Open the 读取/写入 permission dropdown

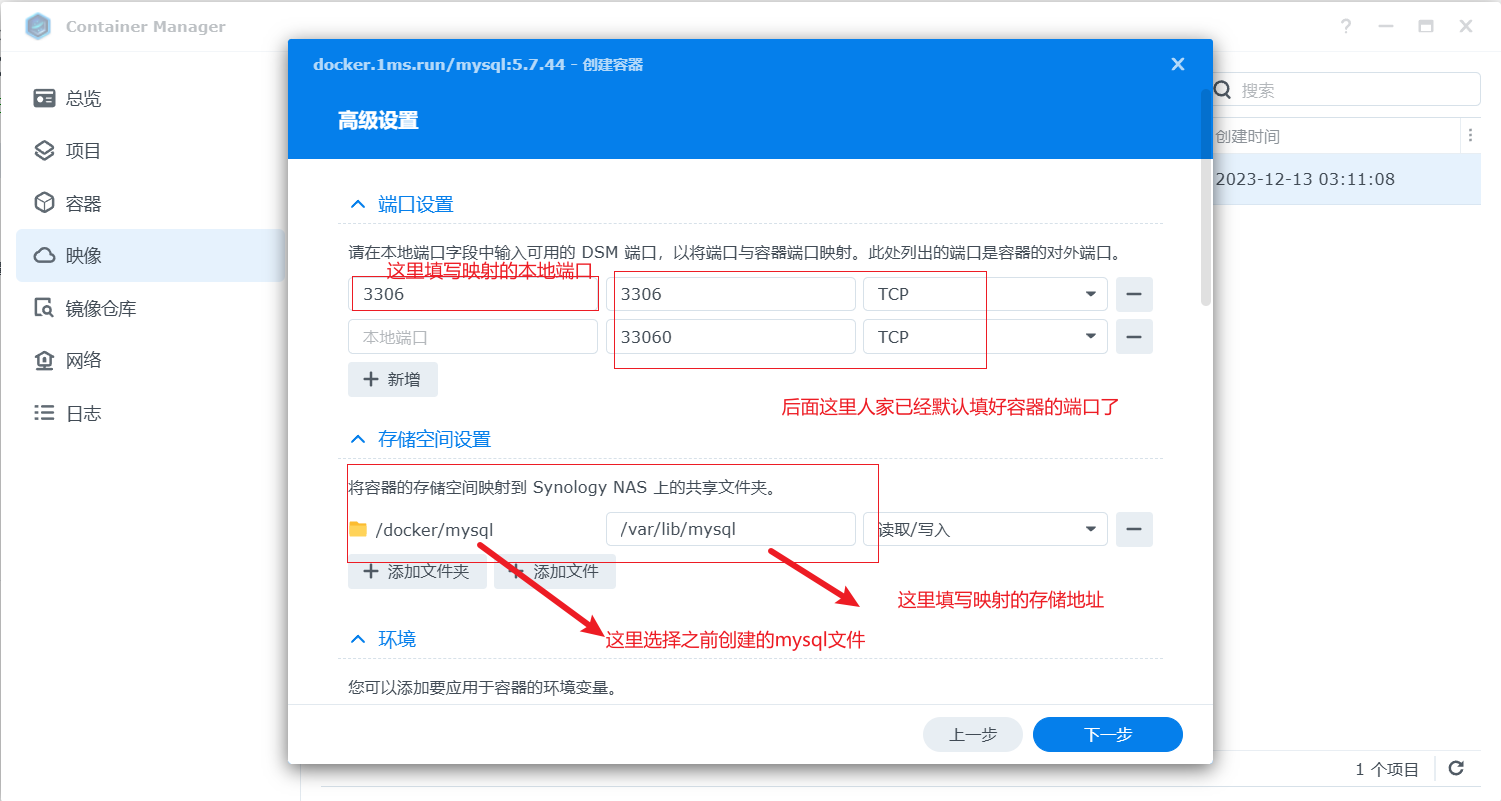click(985, 529)
